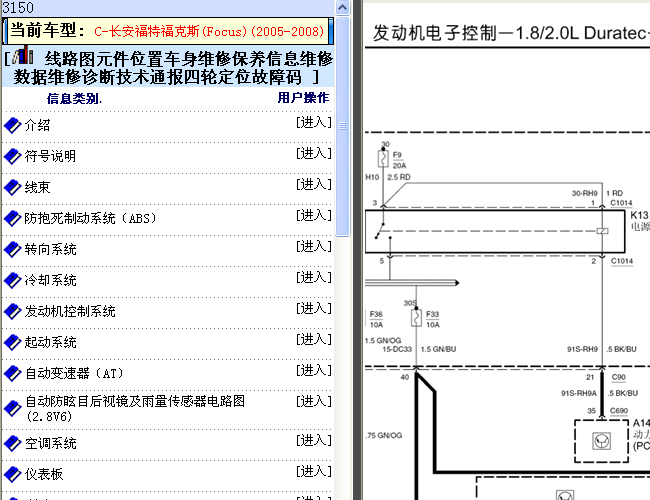Open the 进入 link for 空调系统
Viewport: 650px width, 500px height.
(x=314, y=440)
